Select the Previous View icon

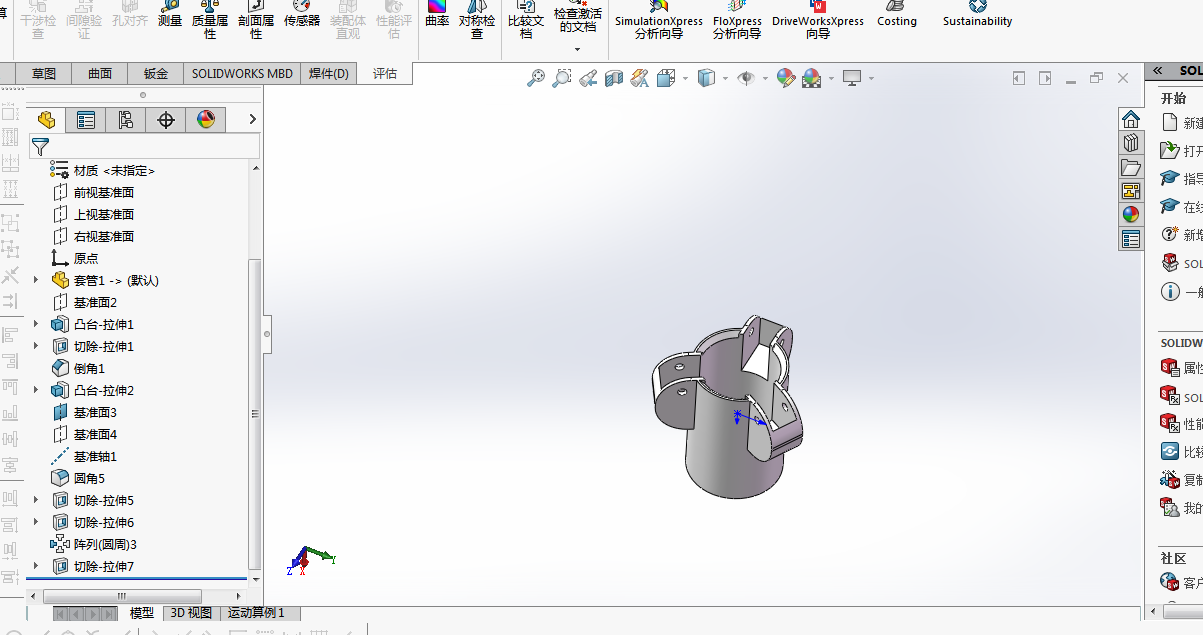588,78
